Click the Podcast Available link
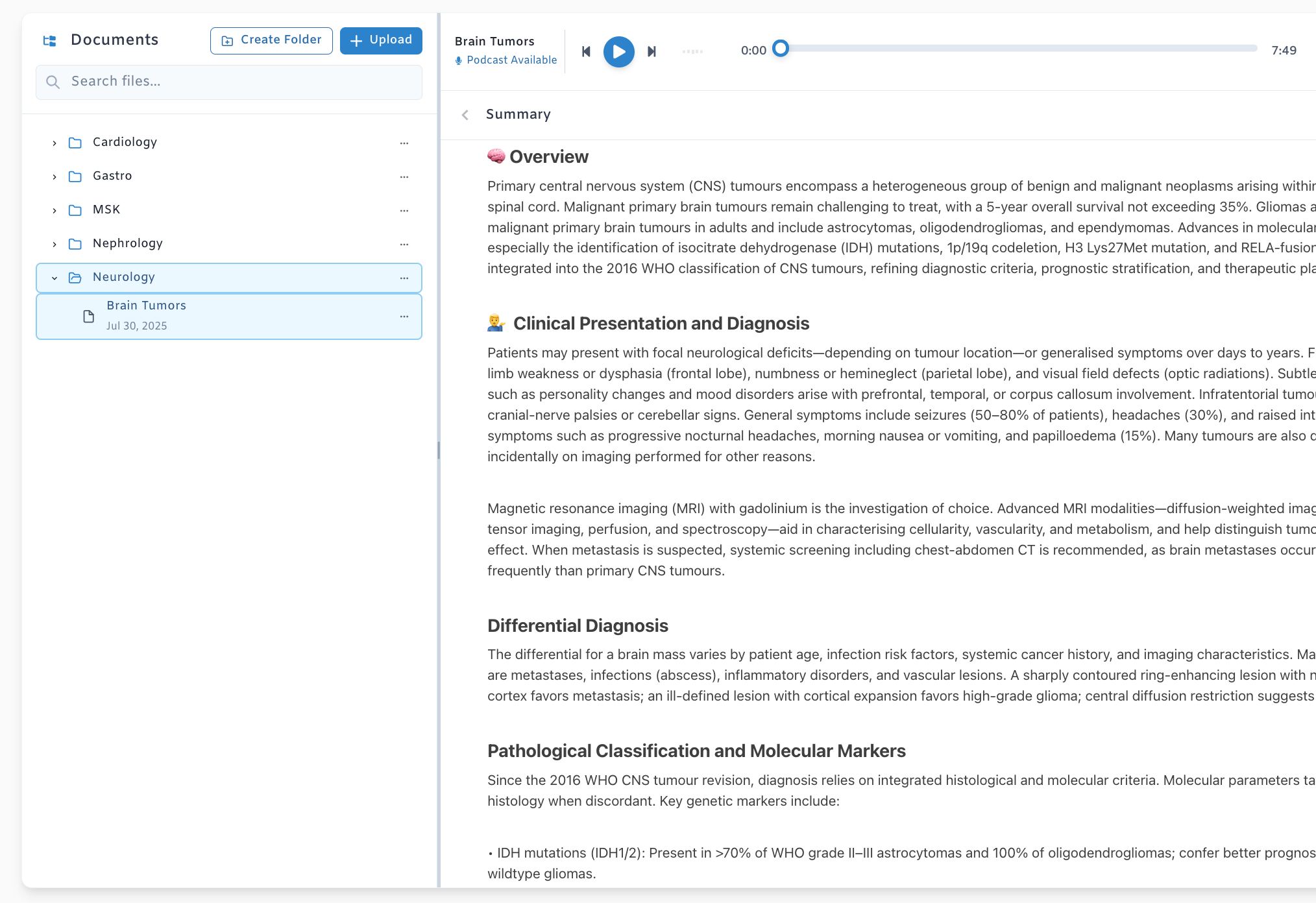Viewport: 1316px width, 903px height. pos(512,60)
